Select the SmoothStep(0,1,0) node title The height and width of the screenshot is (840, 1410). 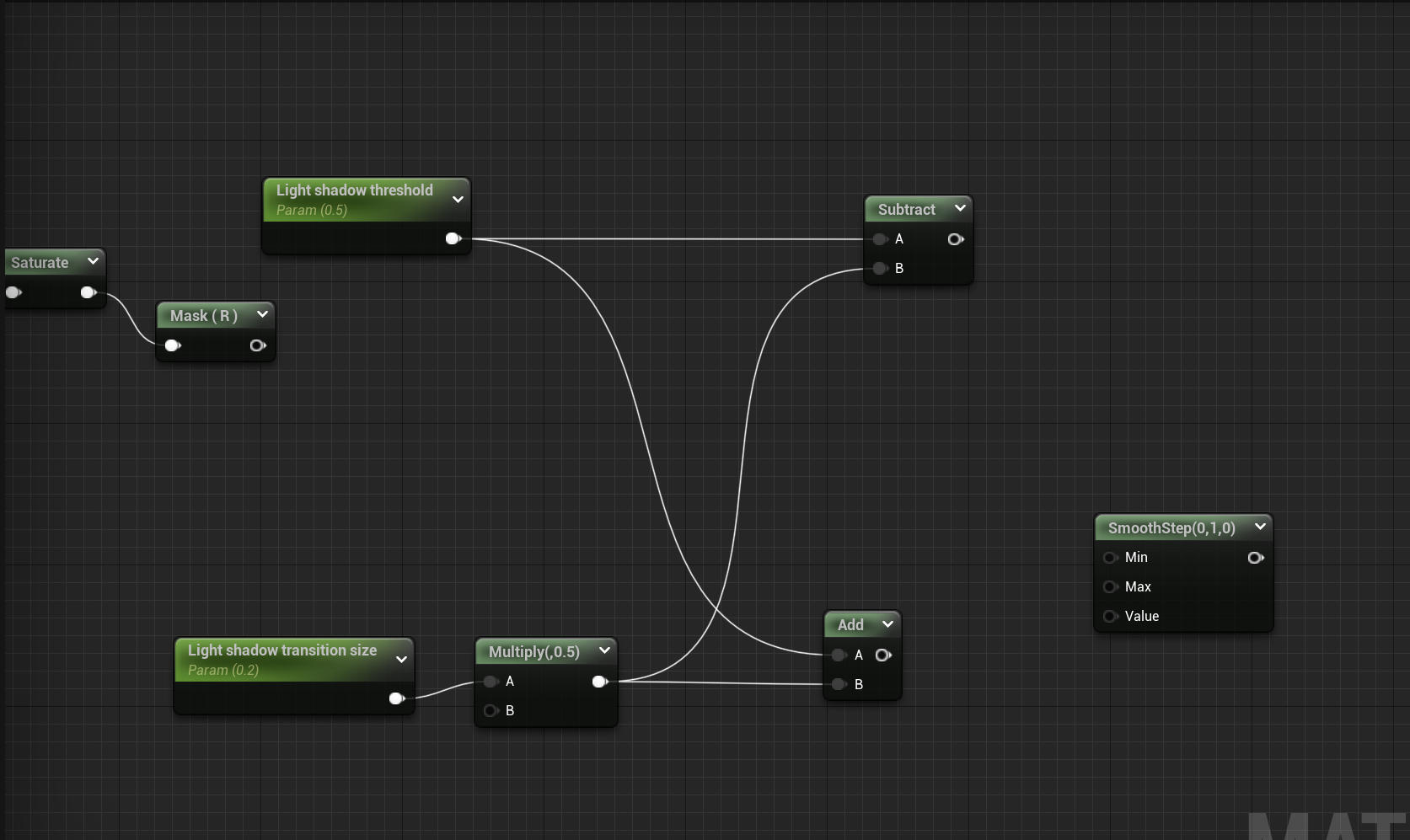(x=1171, y=528)
